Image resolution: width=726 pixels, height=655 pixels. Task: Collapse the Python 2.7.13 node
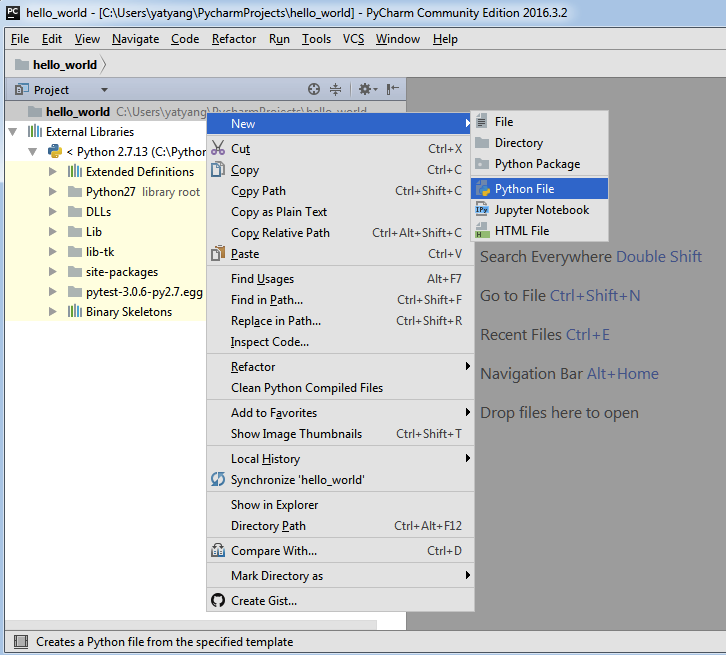tap(32, 152)
